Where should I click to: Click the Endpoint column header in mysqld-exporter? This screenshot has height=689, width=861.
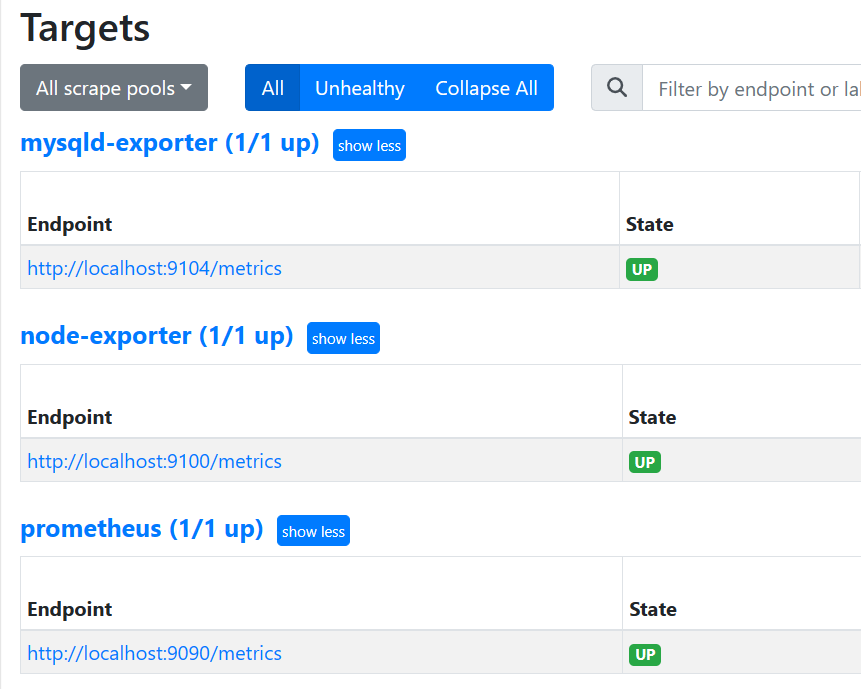coord(70,224)
